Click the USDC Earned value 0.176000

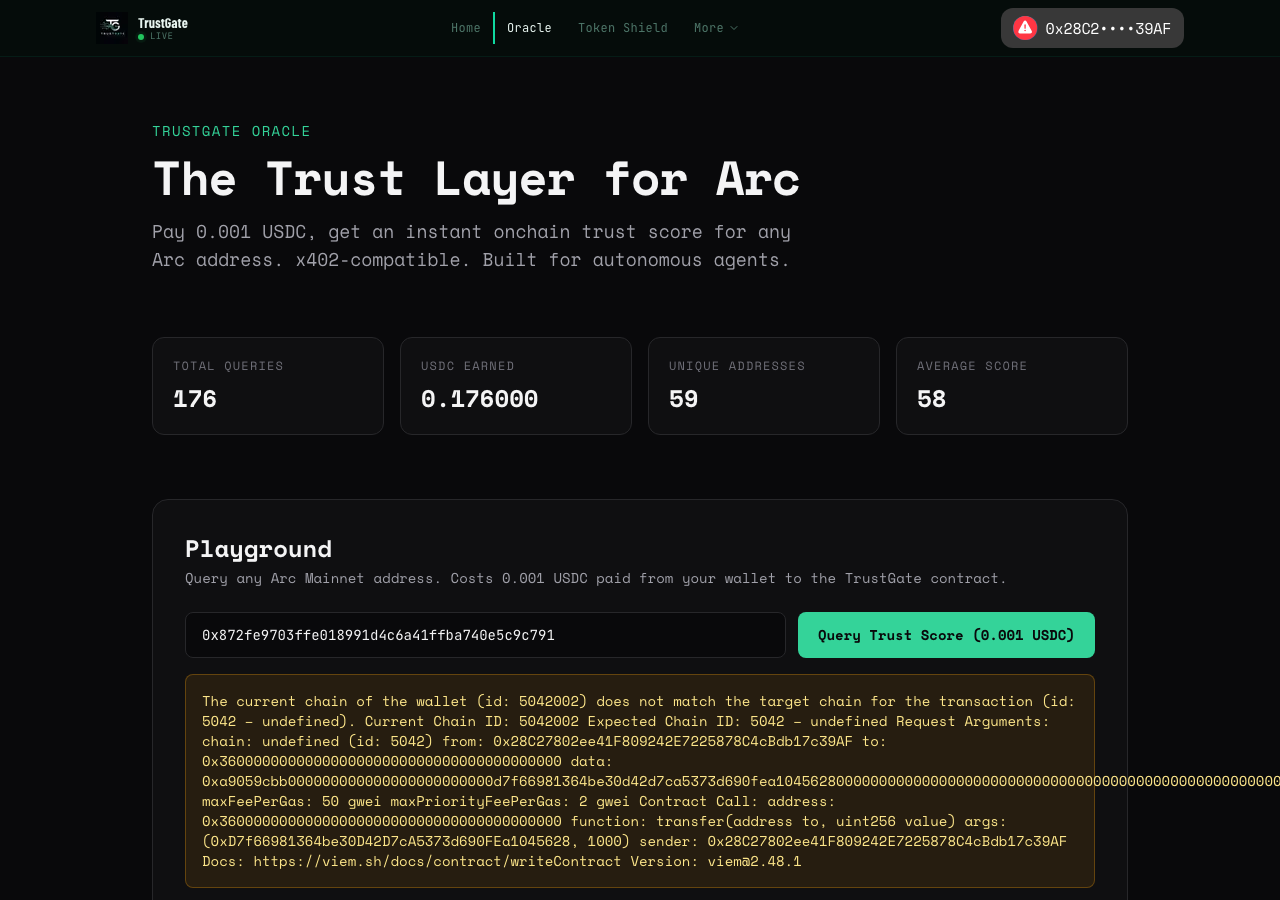pyautogui.click(x=480, y=399)
